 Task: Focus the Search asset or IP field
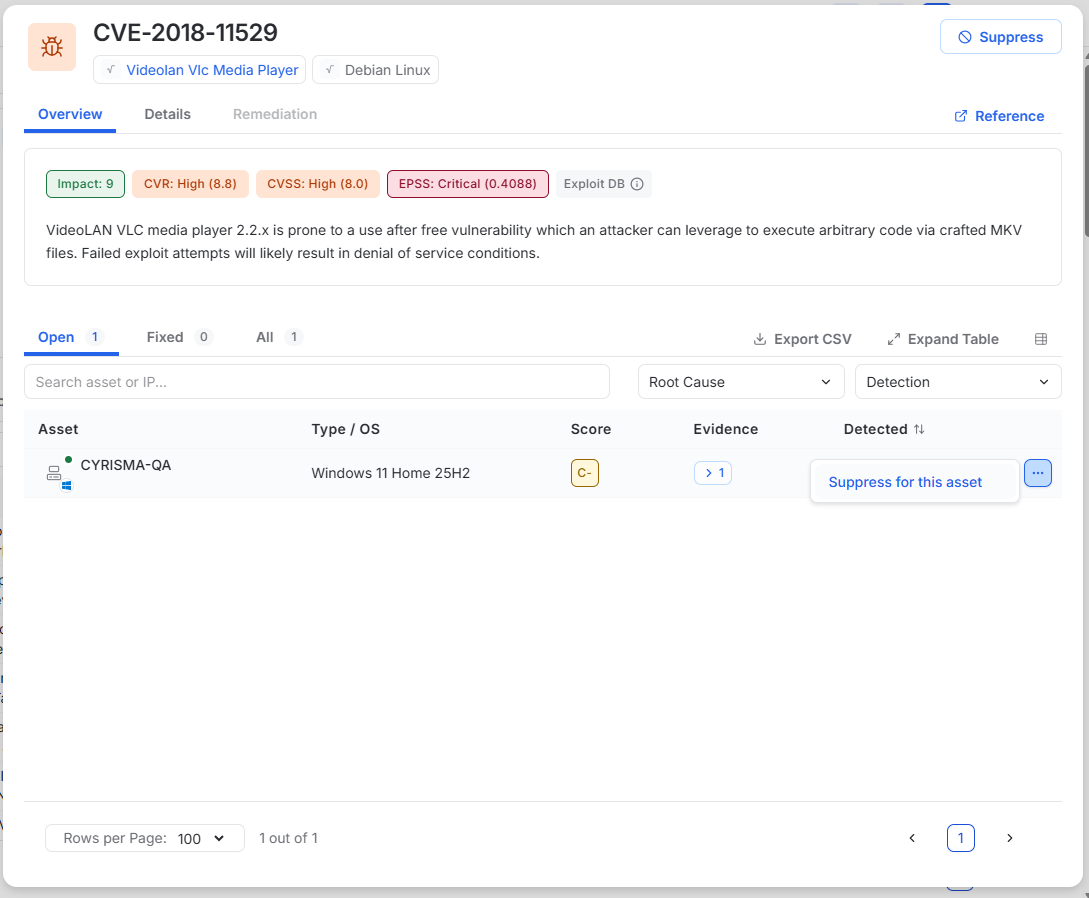[317, 382]
